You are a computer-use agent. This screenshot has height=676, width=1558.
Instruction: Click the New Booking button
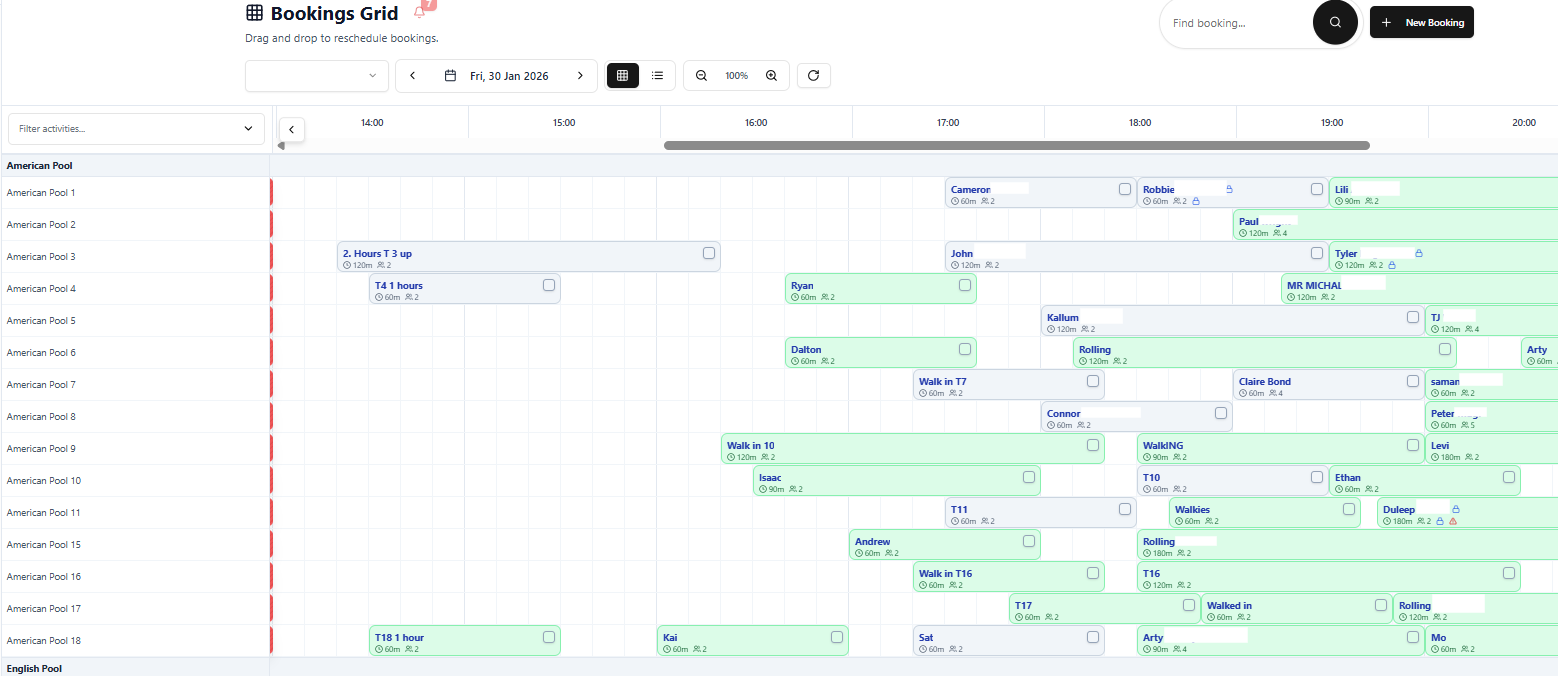1421,22
